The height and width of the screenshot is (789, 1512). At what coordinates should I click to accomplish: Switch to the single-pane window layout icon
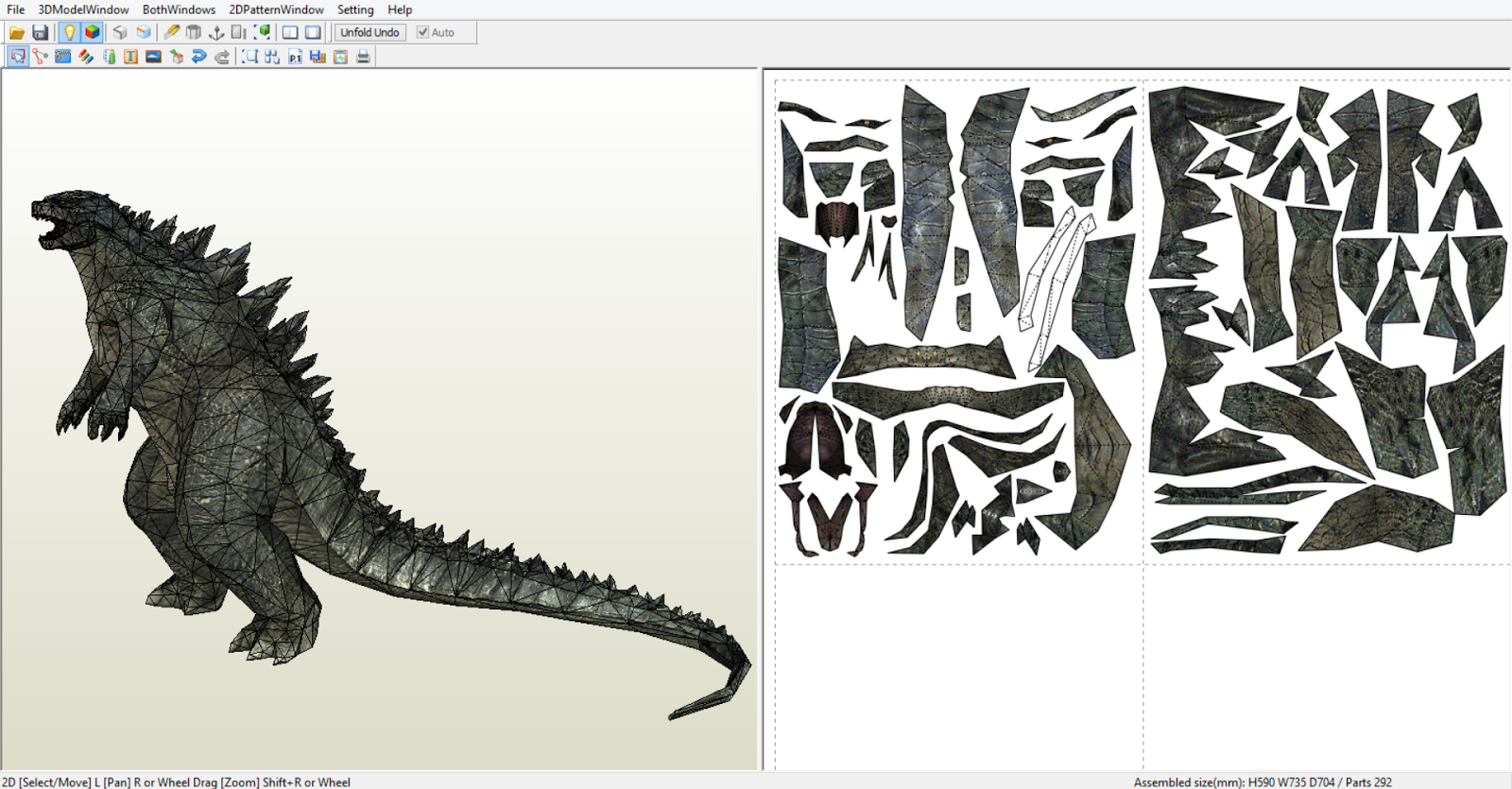(313, 32)
